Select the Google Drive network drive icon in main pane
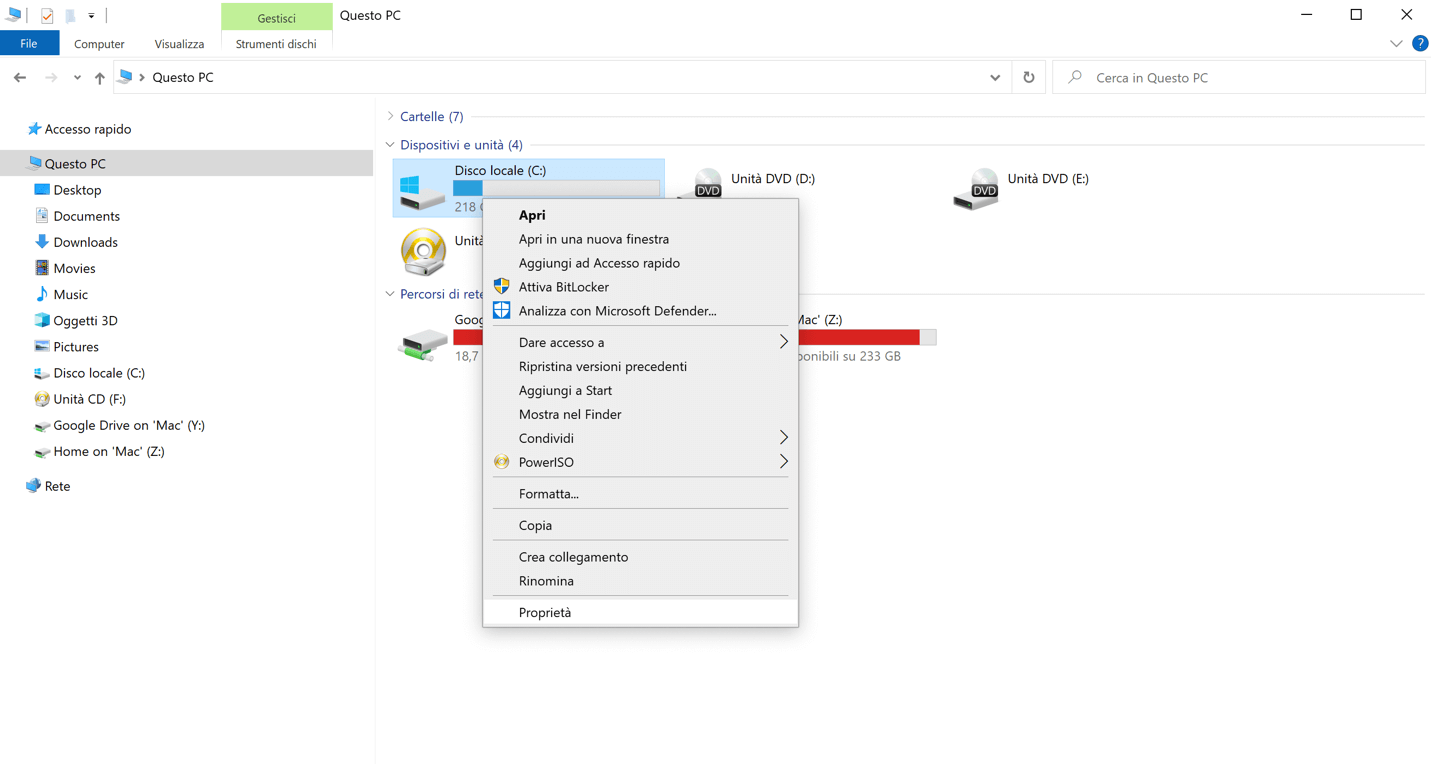The height and width of the screenshot is (767, 1431). [423, 344]
